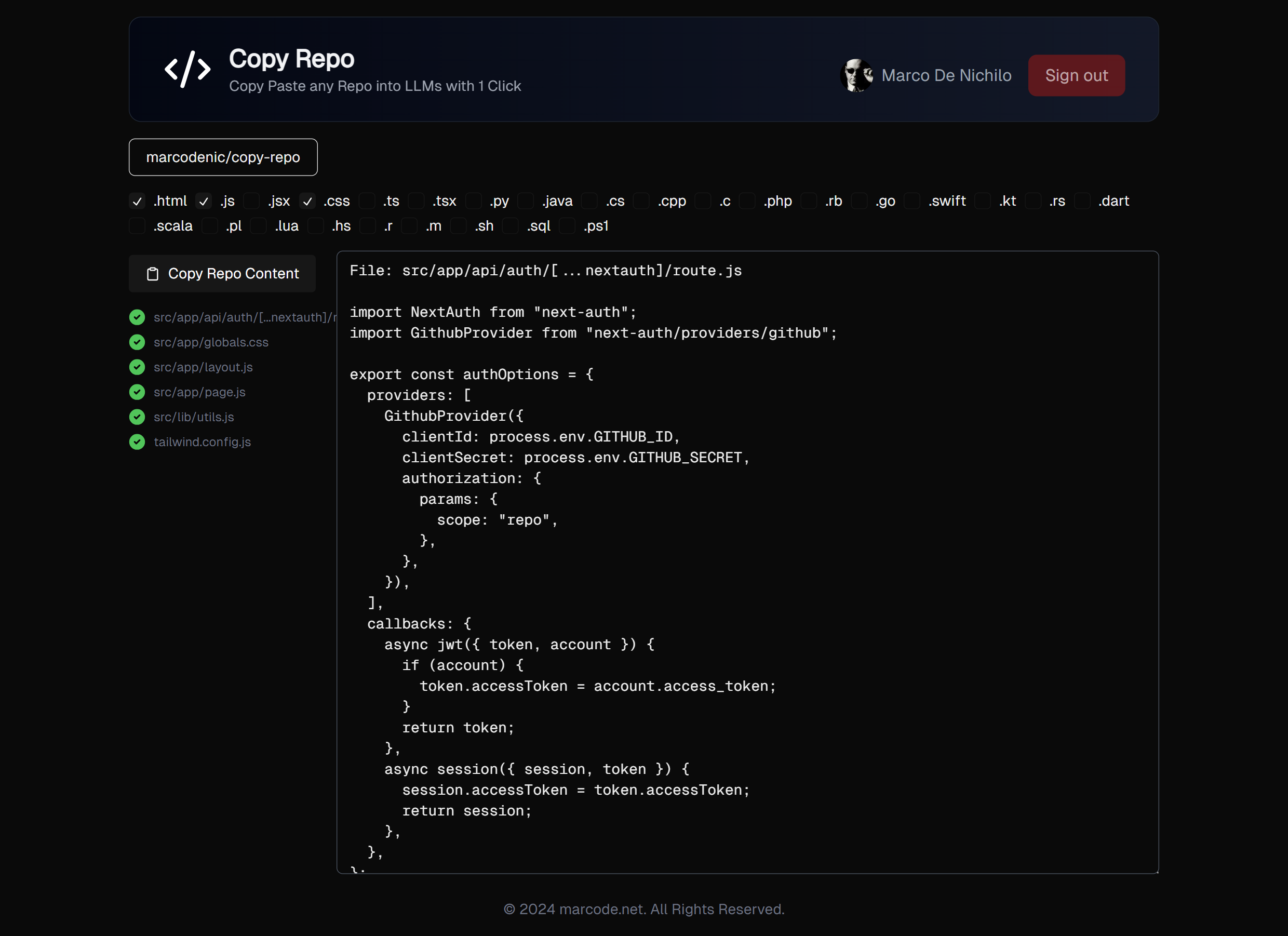Enable the .tsx file extension checkbox
This screenshot has height=936, width=1288.
click(x=417, y=201)
